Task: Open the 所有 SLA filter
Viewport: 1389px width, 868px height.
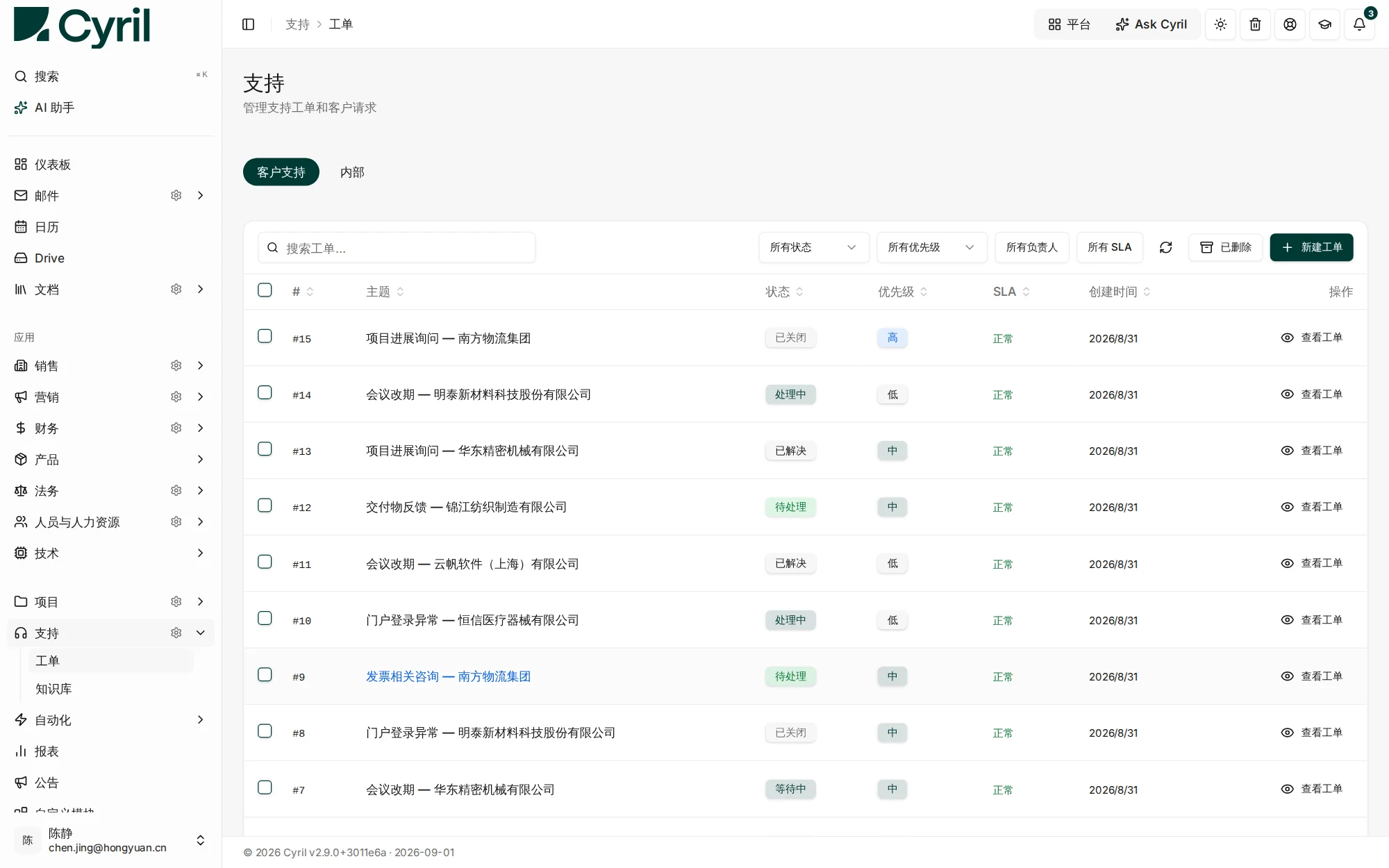Action: coord(1110,247)
